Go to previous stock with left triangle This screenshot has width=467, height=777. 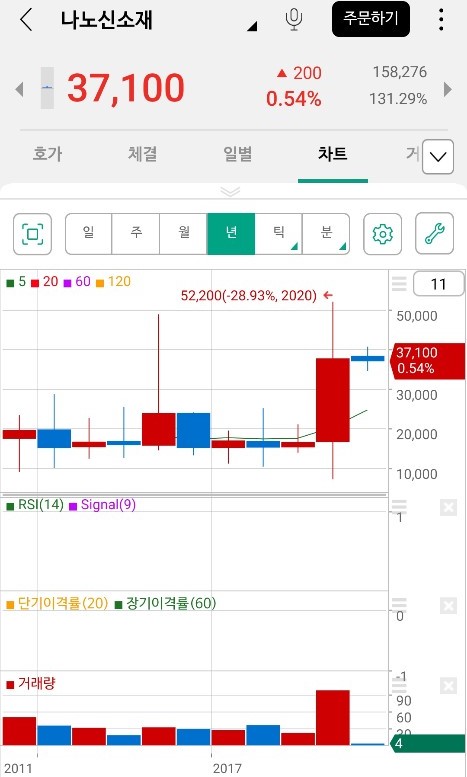point(19,89)
